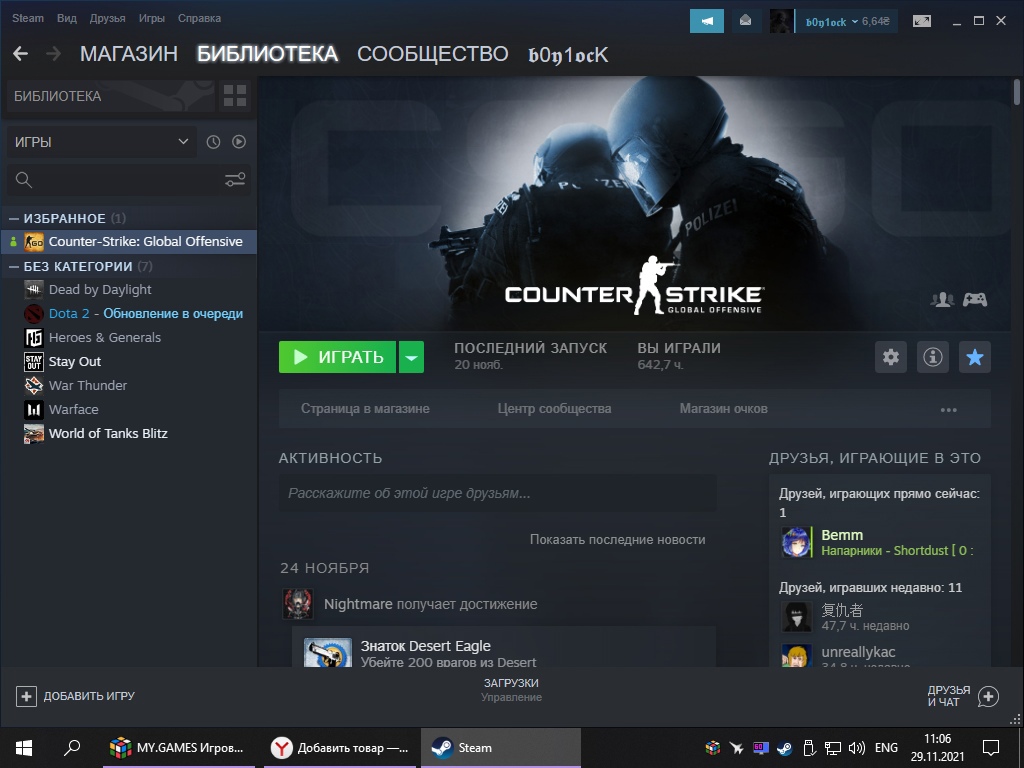The height and width of the screenshot is (768, 1024).
Task: Open game settings gear icon
Action: [x=891, y=357]
